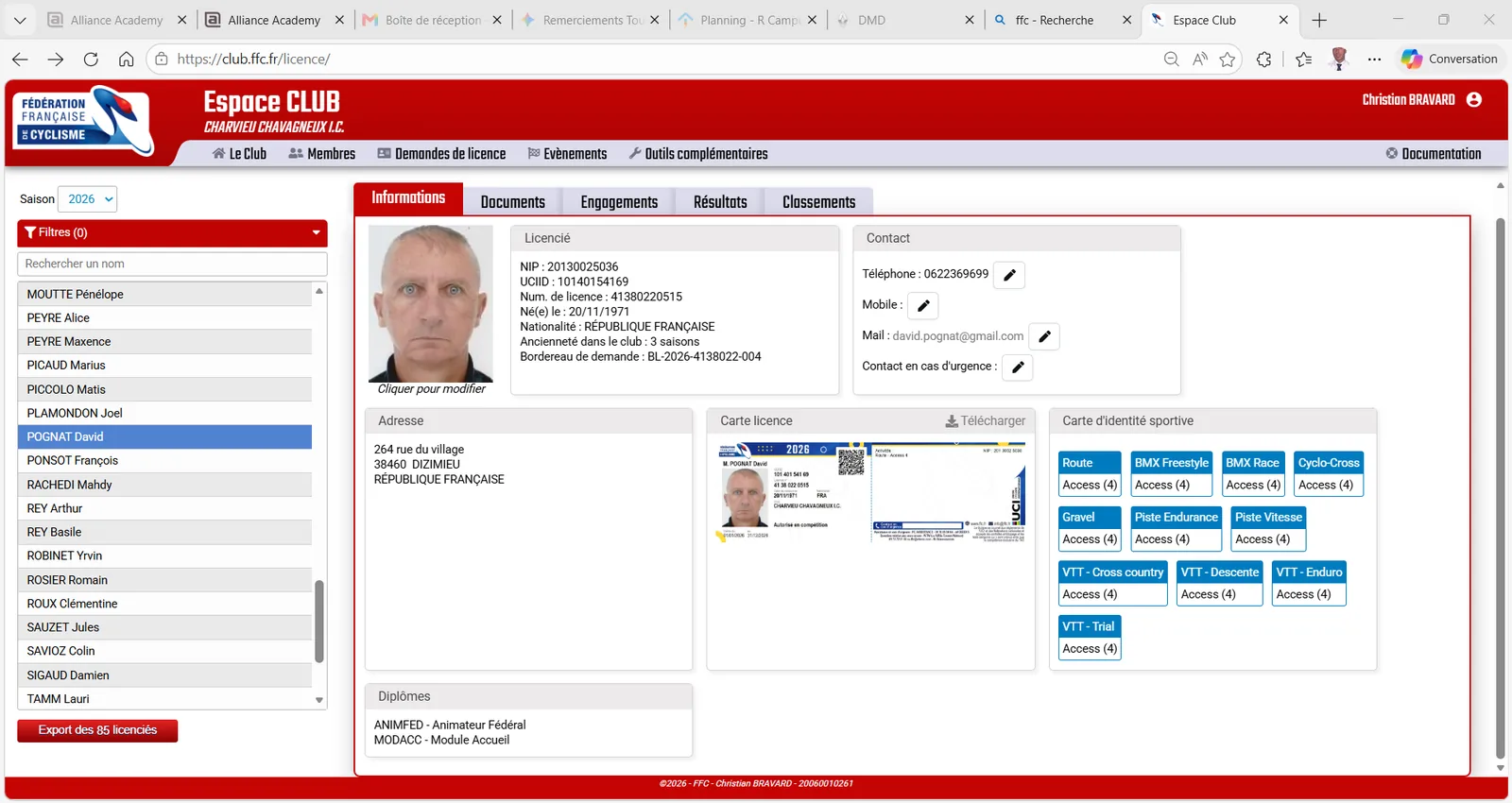This screenshot has height=803, width=1512.
Task: Open browser extensions puzzle icon
Action: point(1264,59)
